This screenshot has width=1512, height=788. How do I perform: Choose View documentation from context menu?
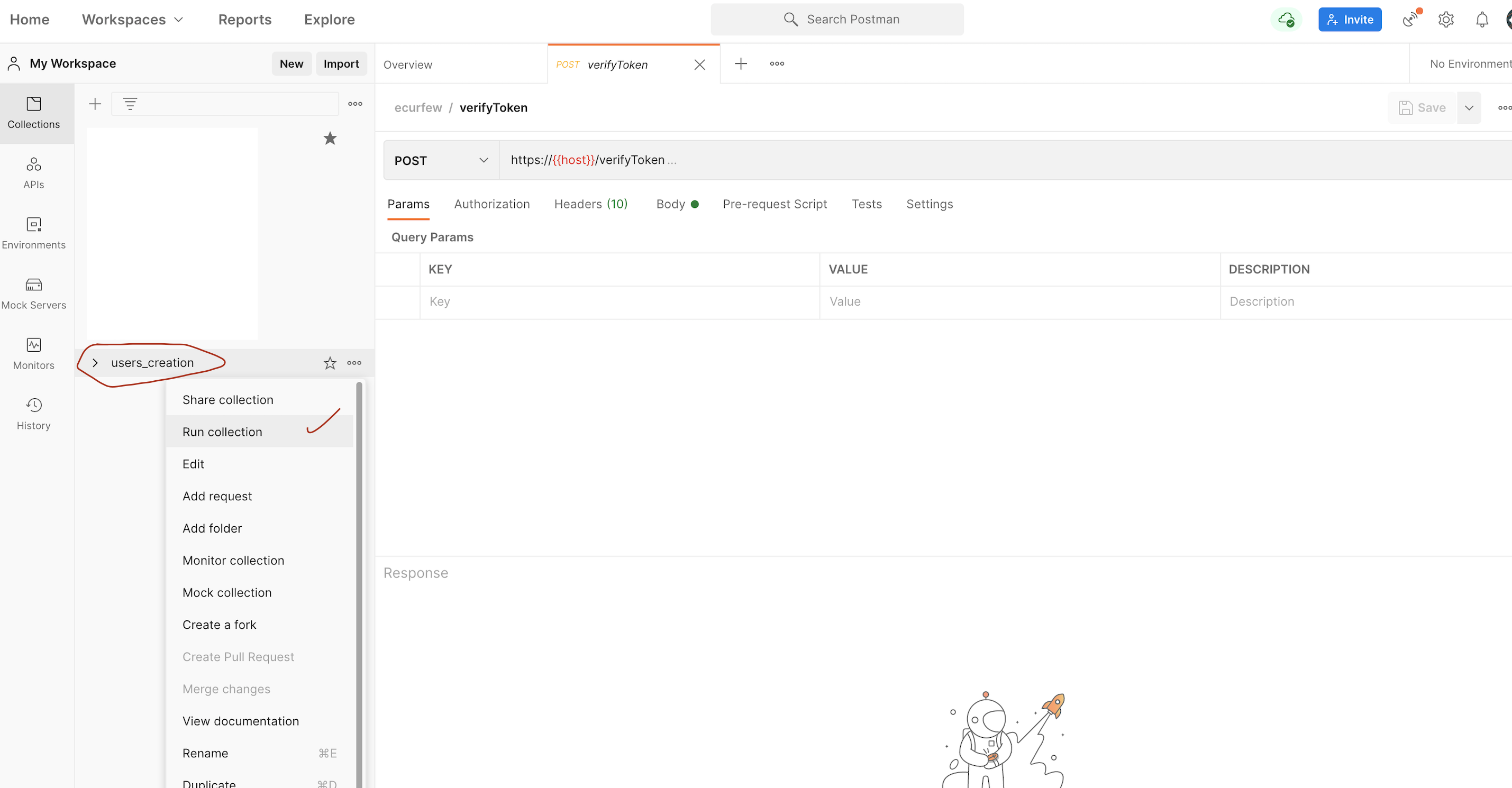260,721
